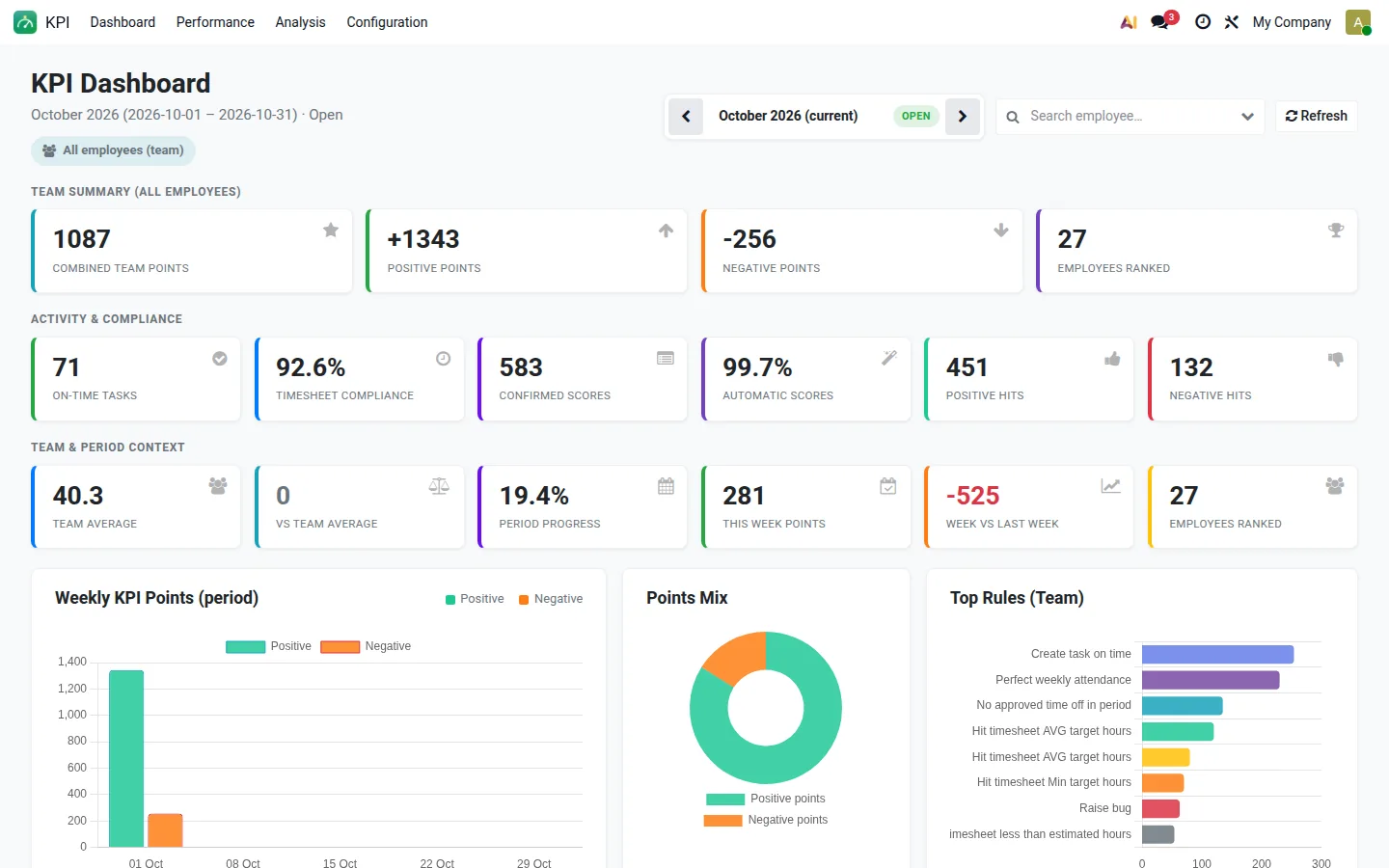
Task: Click calendar icon on Period Progress card
Action: [x=666, y=486]
